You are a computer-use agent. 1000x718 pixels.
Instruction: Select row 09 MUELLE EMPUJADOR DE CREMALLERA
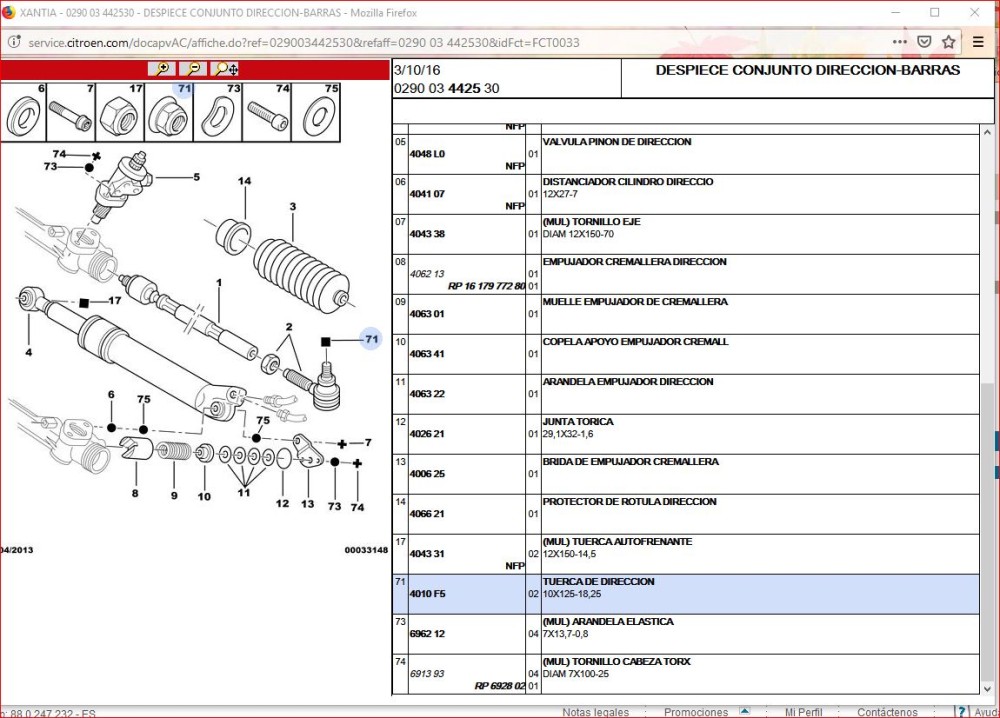tap(686, 314)
